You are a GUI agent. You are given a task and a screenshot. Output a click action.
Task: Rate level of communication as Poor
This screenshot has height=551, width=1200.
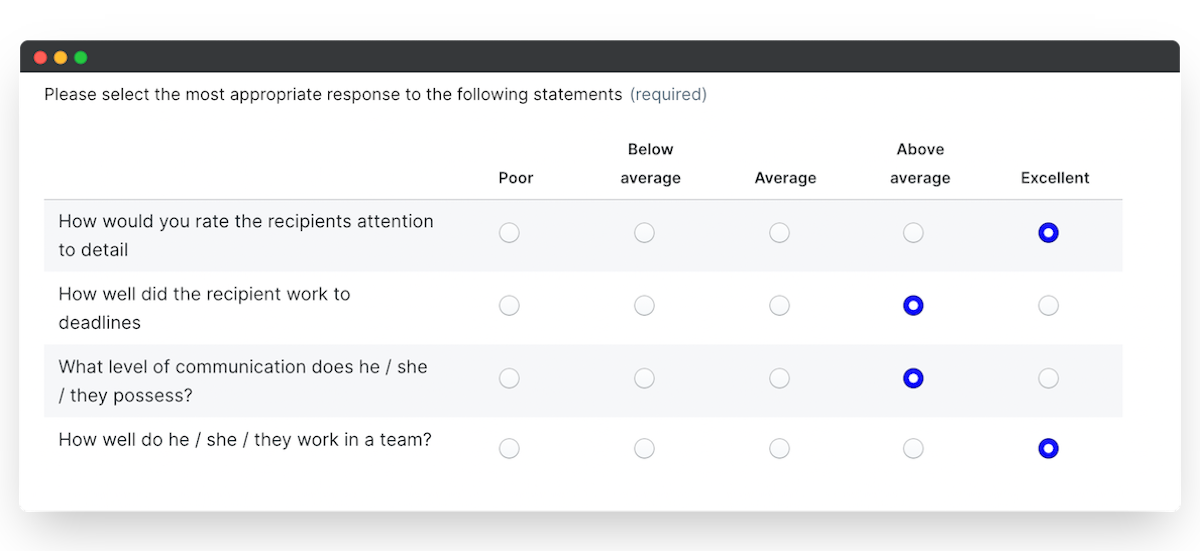(x=509, y=378)
